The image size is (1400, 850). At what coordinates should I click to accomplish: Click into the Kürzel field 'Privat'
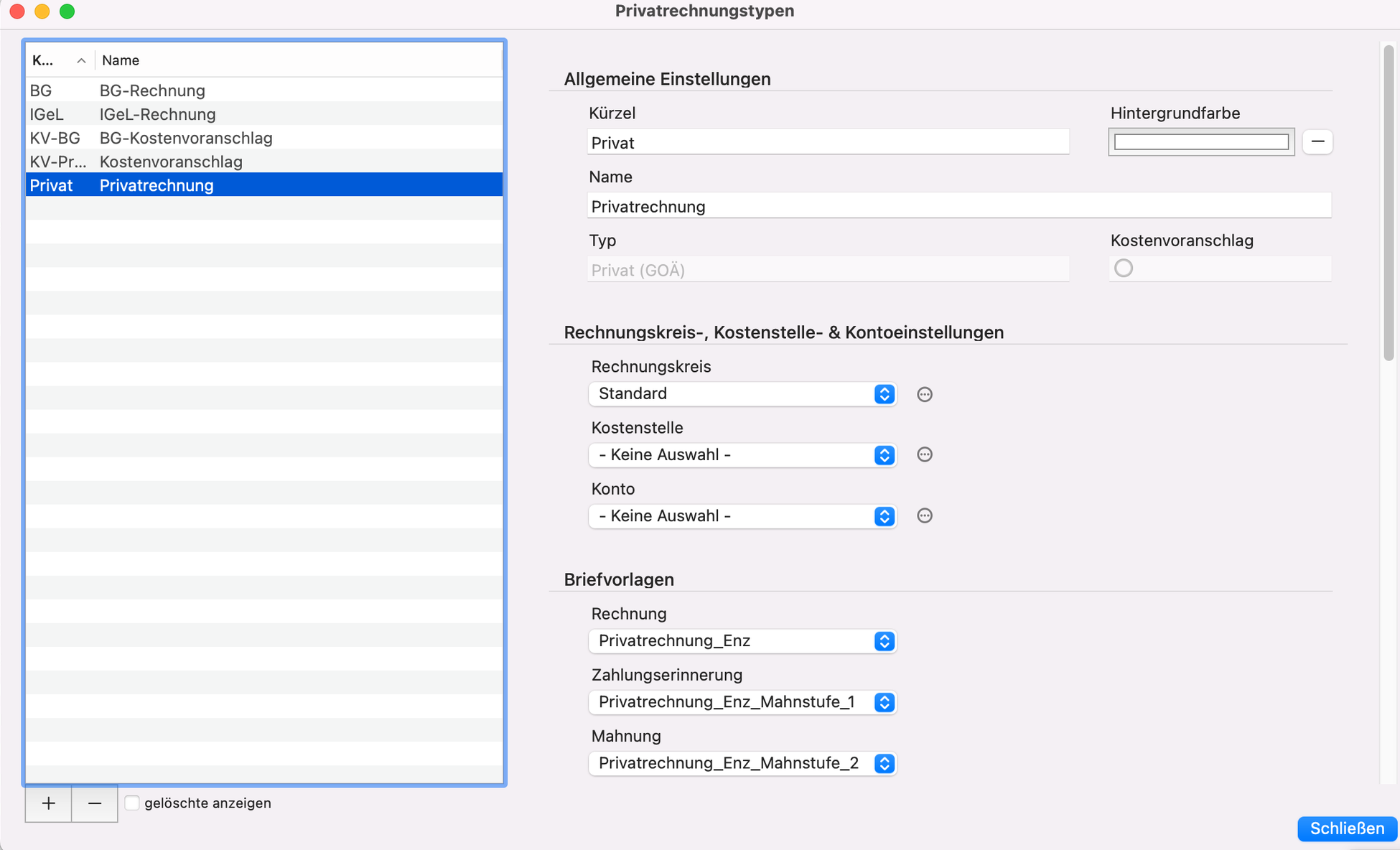pyautogui.click(x=829, y=142)
